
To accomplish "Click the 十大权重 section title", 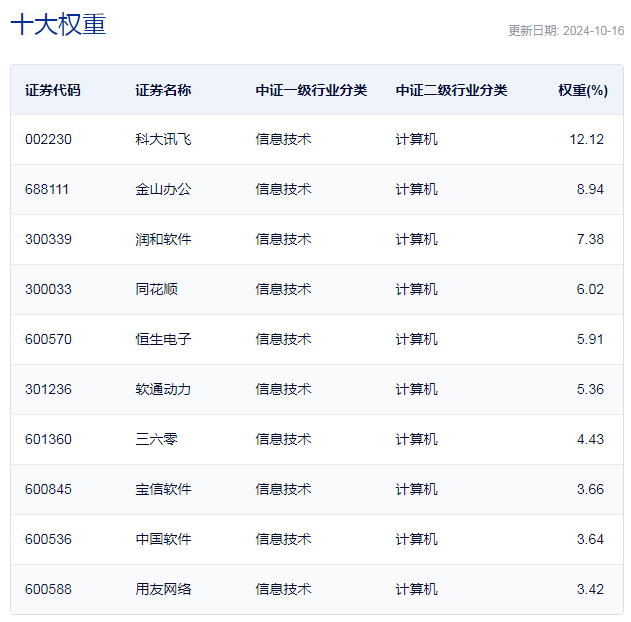I will click(x=58, y=25).
